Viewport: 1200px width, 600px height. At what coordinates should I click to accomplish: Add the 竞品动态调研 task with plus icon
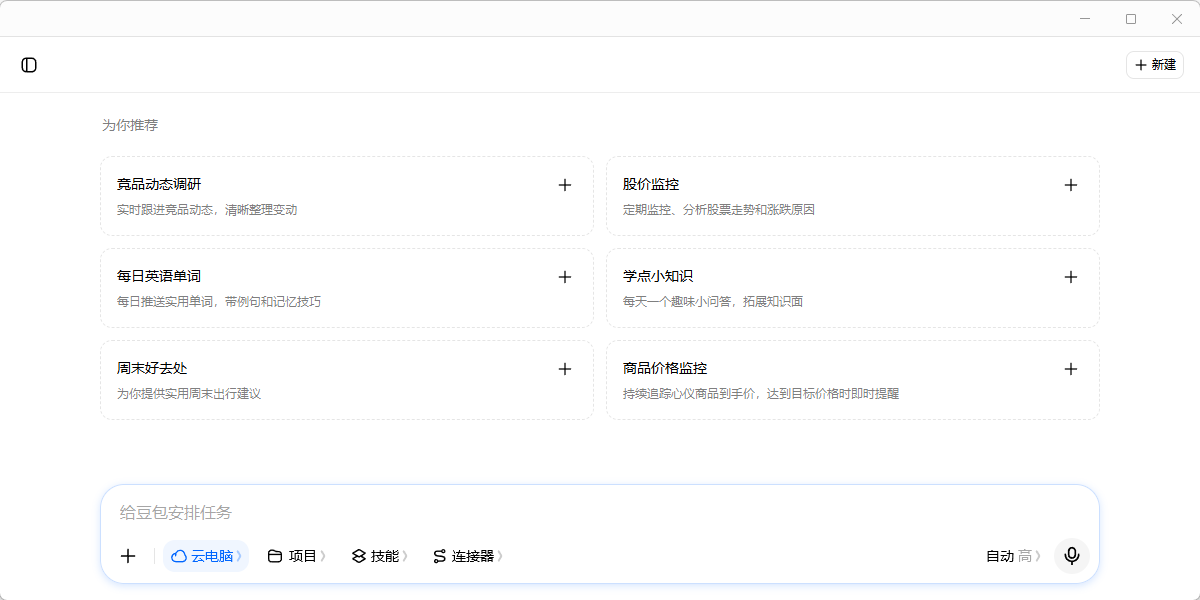coord(565,185)
